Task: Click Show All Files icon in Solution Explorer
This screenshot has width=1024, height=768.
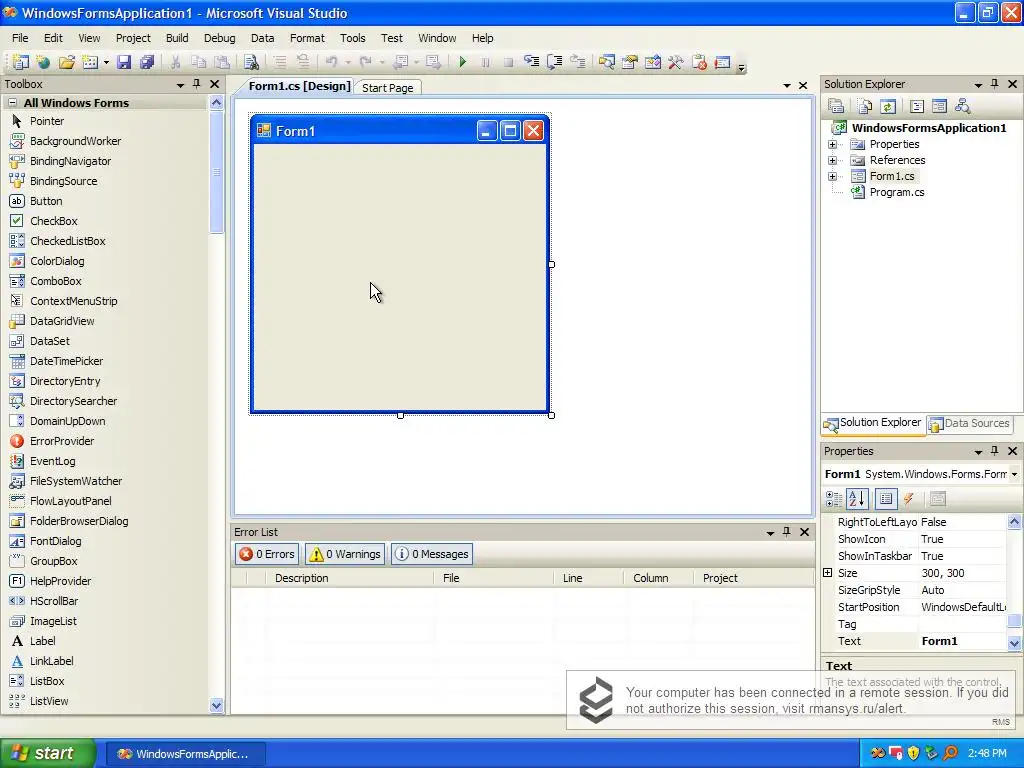Action: (865, 106)
